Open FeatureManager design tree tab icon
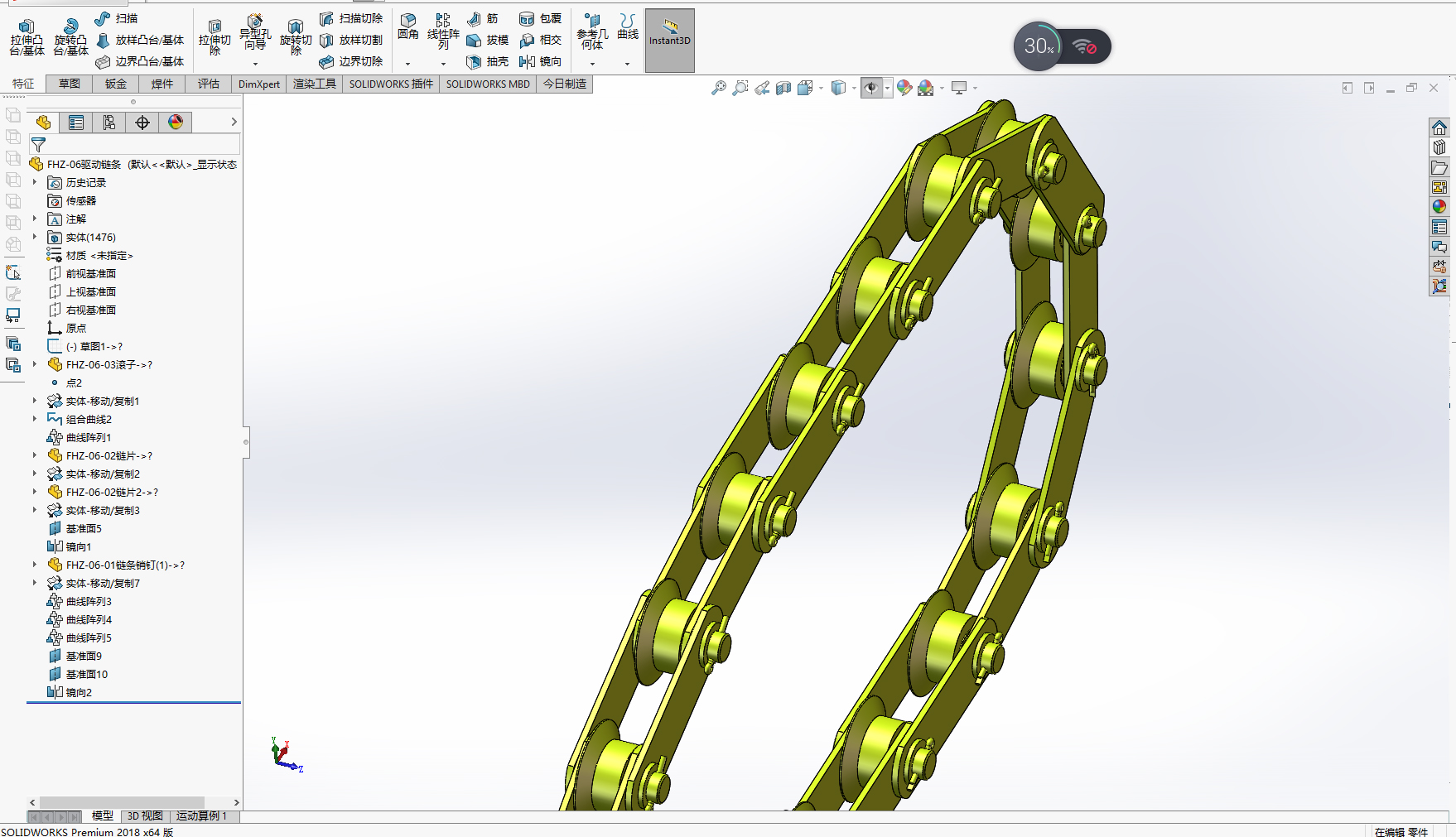Image resolution: width=1456 pixels, height=837 pixels. tap(43, 123)
